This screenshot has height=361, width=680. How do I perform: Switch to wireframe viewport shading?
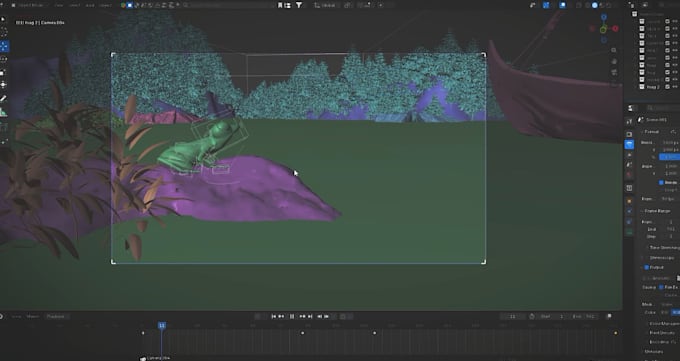(x=587, y=5)
